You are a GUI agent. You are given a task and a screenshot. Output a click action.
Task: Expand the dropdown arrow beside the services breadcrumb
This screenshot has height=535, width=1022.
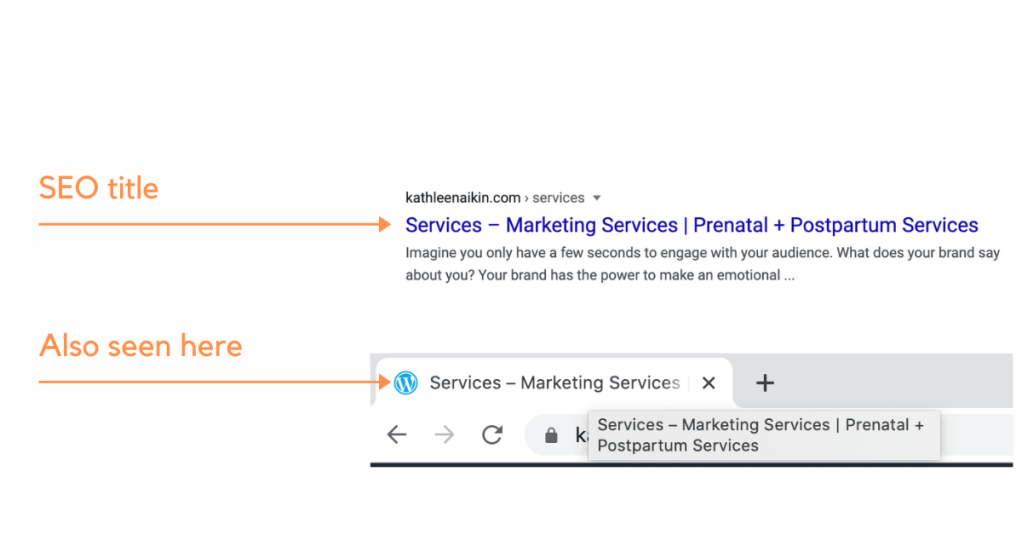click(597, 198)
